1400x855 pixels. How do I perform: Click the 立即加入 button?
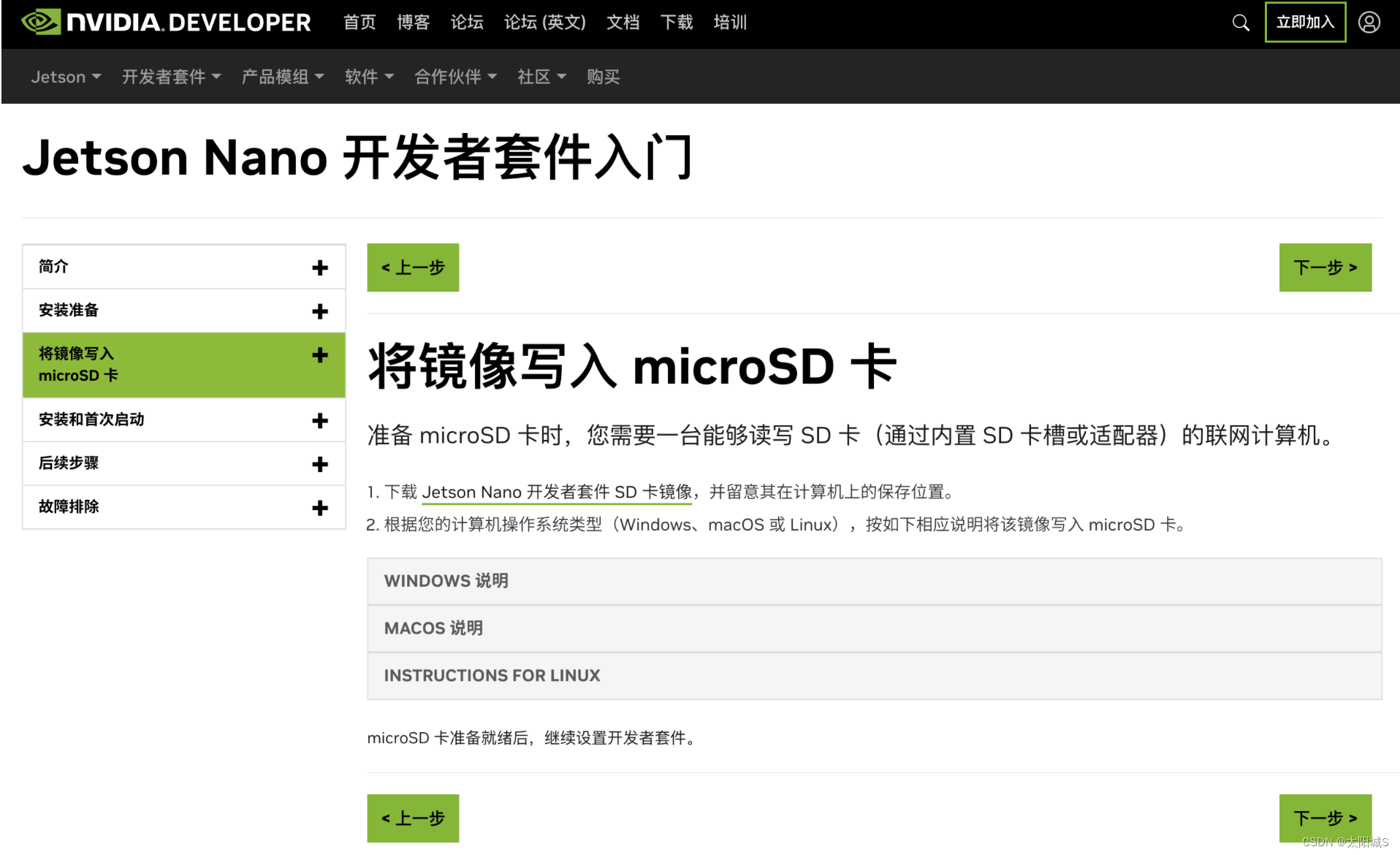pos(1305,23)
